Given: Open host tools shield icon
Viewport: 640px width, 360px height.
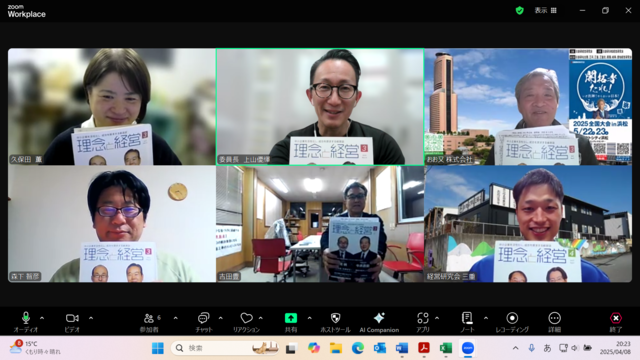Looking at the screenshot, I should pos(335,322).
